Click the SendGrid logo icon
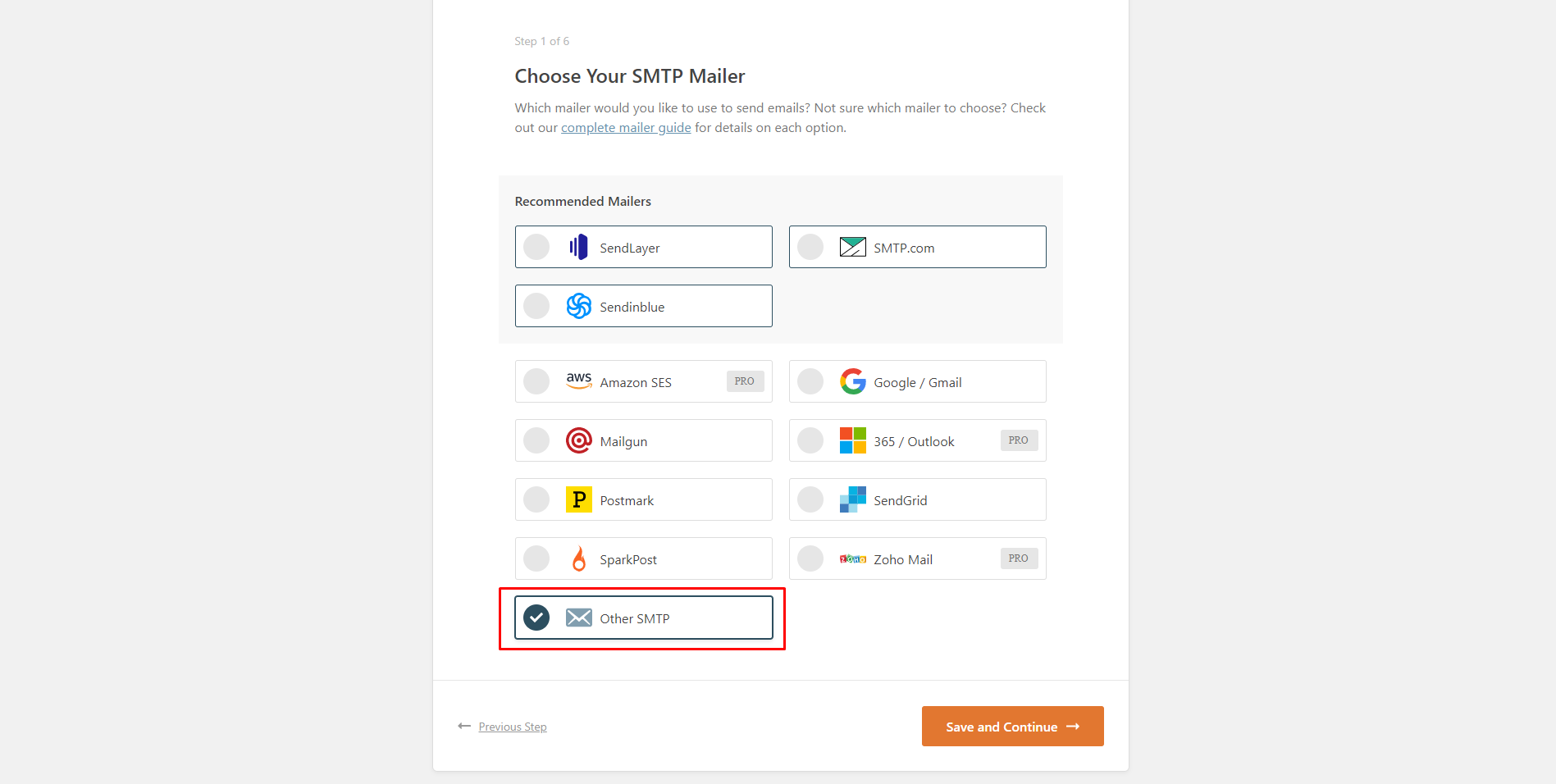This screenshot has height=784, width=1556. tap(853, 499)
